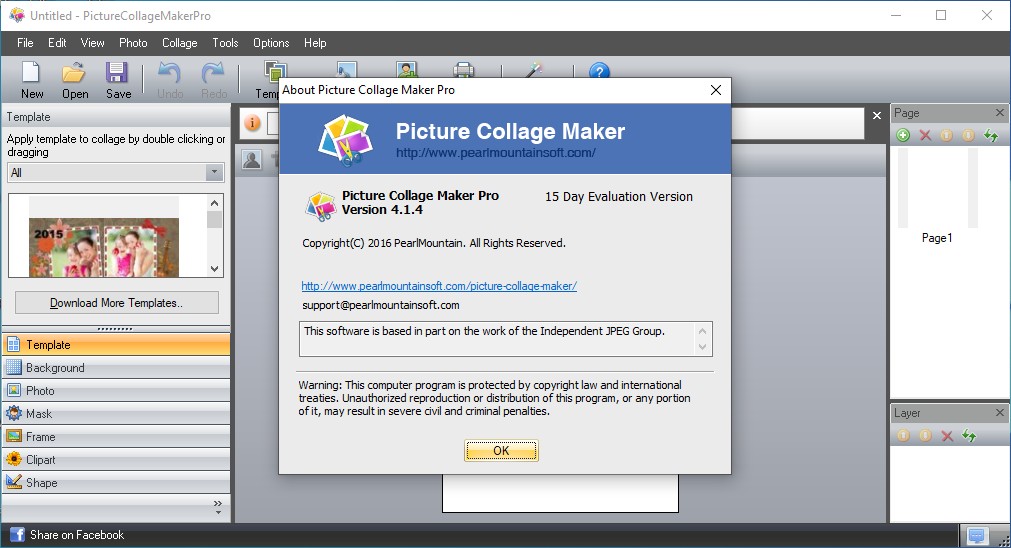Click green swap arrows in Layer panel
This screenshot has width=1011, height=548.
(969, 436)
